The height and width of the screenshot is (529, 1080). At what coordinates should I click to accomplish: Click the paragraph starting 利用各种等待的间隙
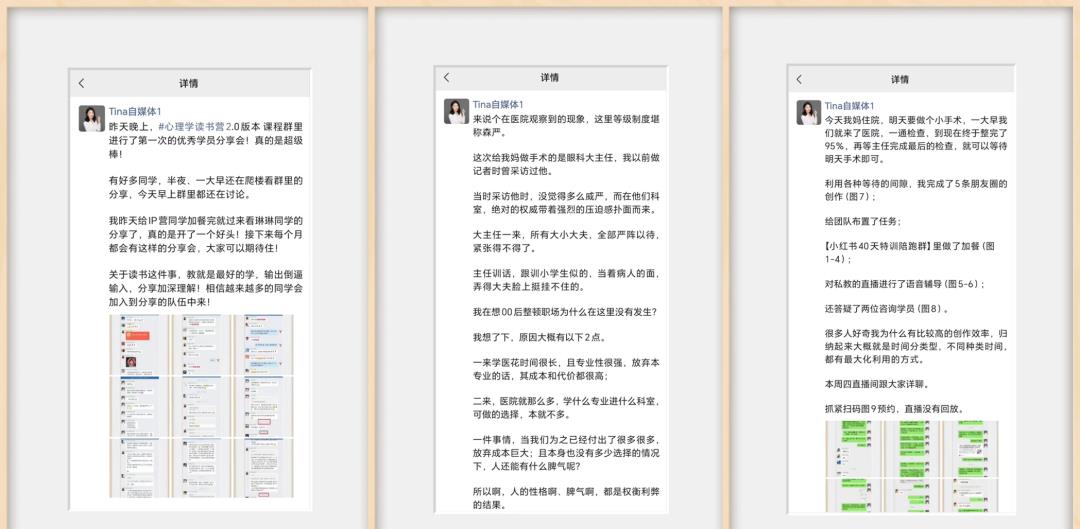(x=916, y=190)
